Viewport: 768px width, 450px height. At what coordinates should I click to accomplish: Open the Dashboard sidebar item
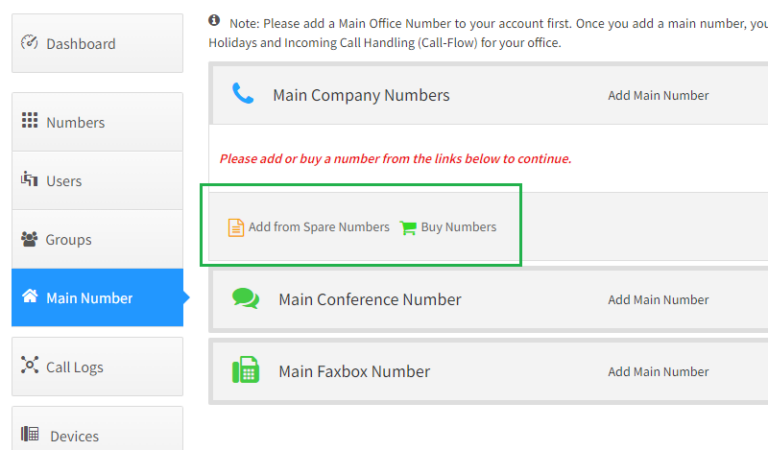[x=97, y=44]
